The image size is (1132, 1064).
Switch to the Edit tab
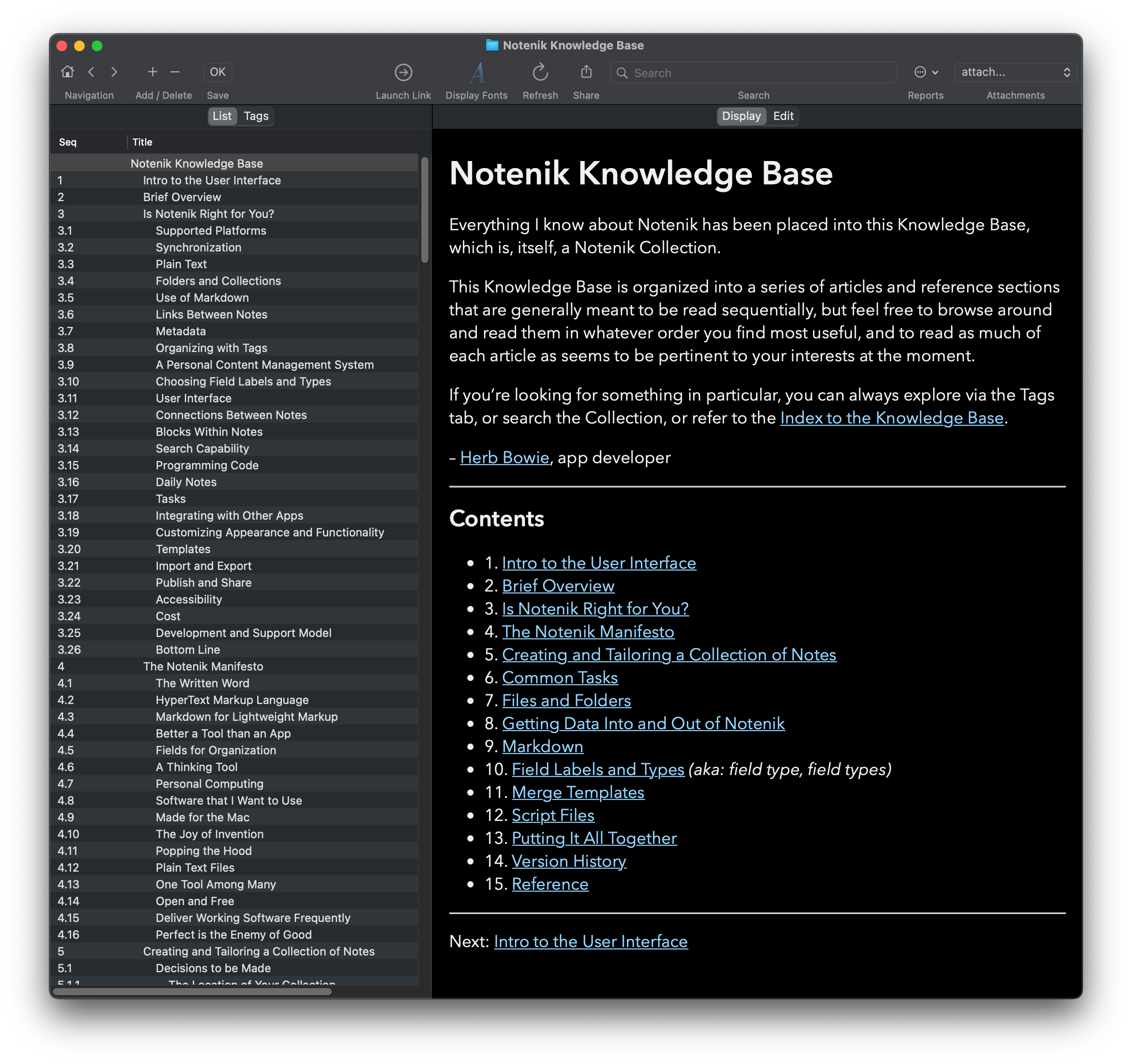(783, 116)
